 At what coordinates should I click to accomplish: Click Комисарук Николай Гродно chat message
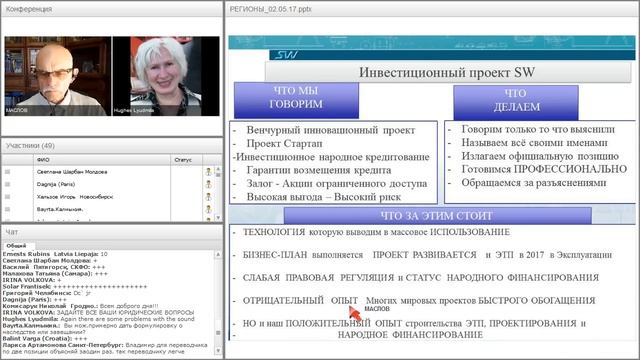point(80,306)
